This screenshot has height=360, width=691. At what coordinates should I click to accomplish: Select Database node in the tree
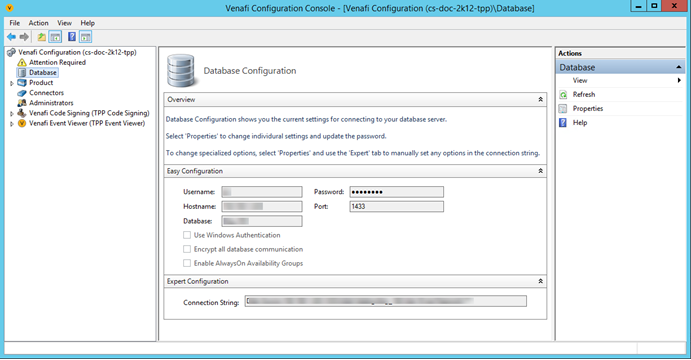(x=43, y=73)
